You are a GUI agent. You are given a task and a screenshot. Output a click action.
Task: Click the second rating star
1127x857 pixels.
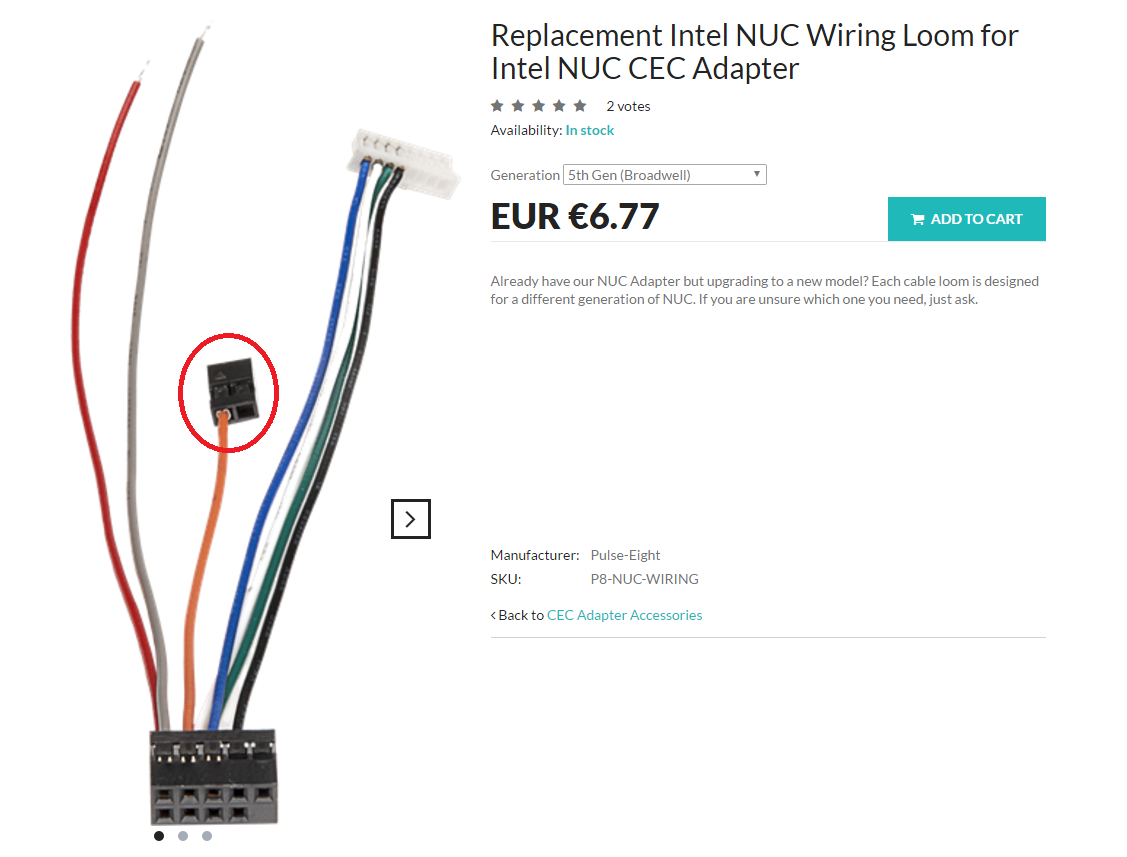point(518,106)
